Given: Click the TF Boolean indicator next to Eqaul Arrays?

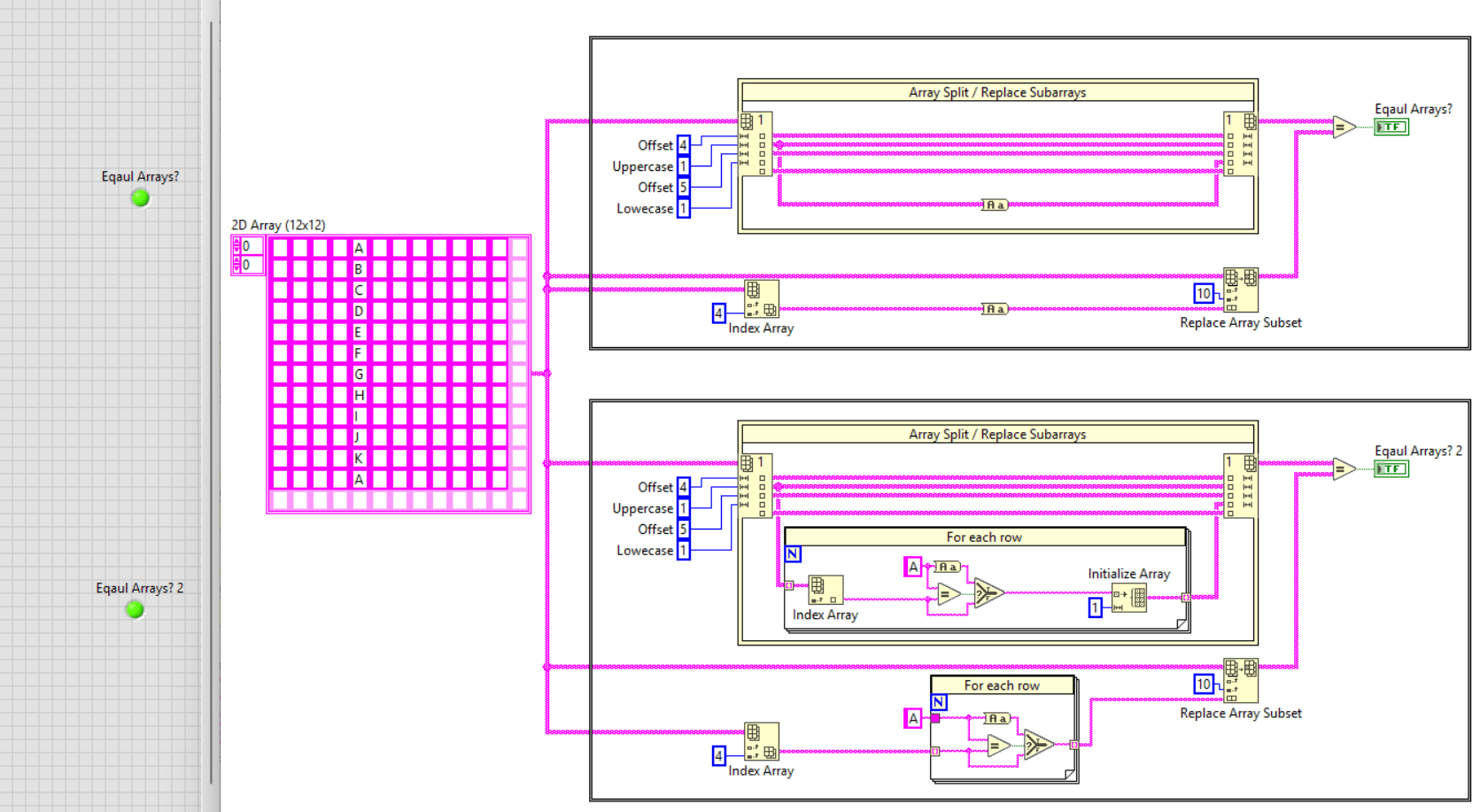Looking at the screenshot, I should pos(1391,127).
